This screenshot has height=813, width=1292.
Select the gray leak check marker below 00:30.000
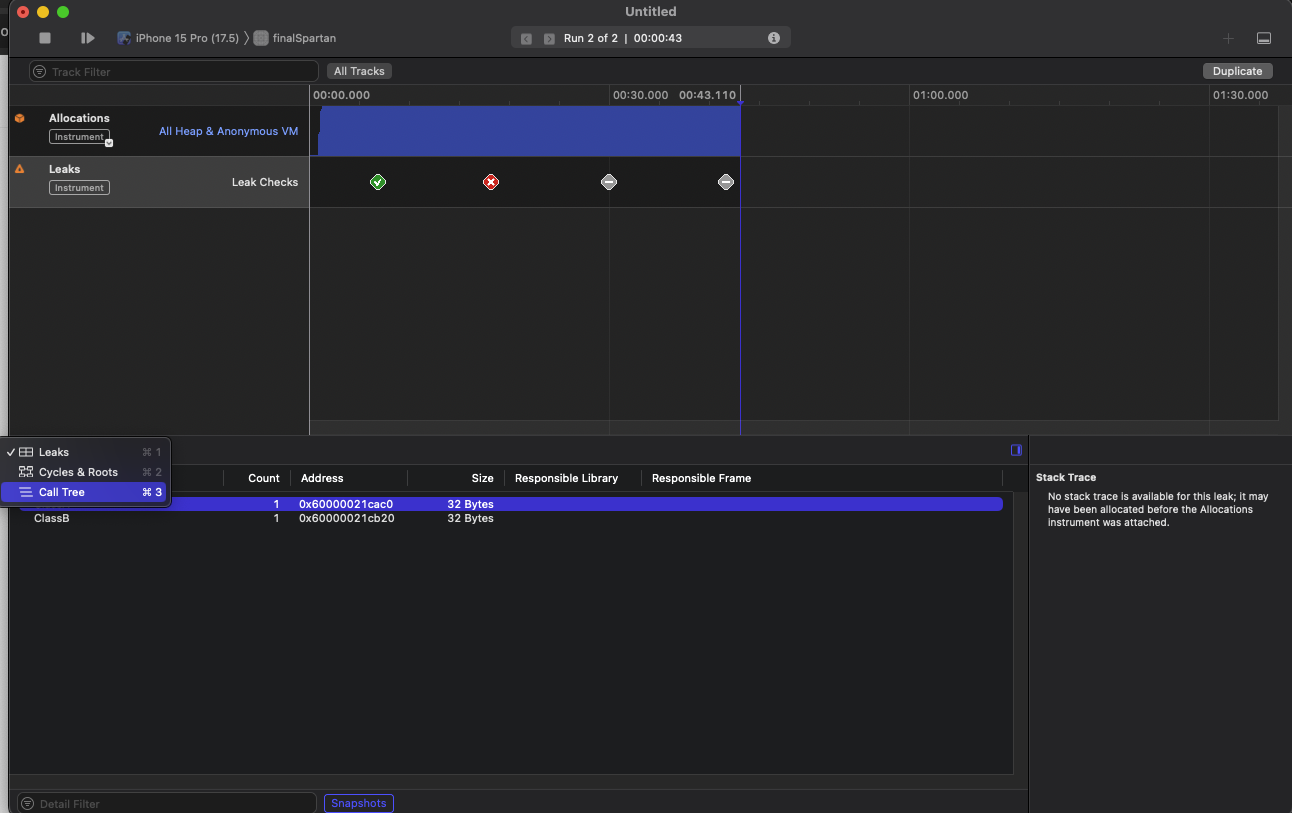pos(609,182)
